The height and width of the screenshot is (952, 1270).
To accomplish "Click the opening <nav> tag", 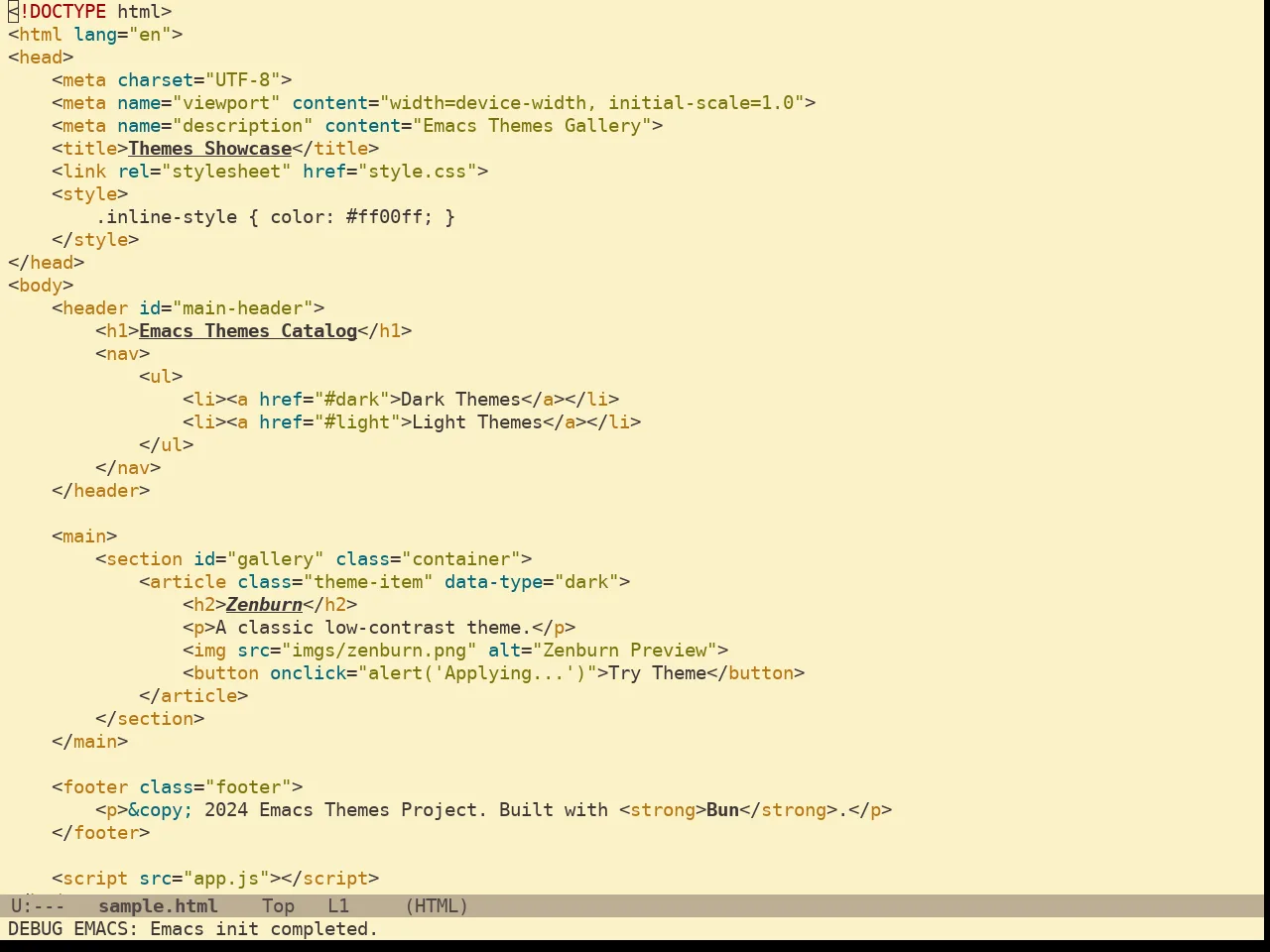I will point(123,354).
